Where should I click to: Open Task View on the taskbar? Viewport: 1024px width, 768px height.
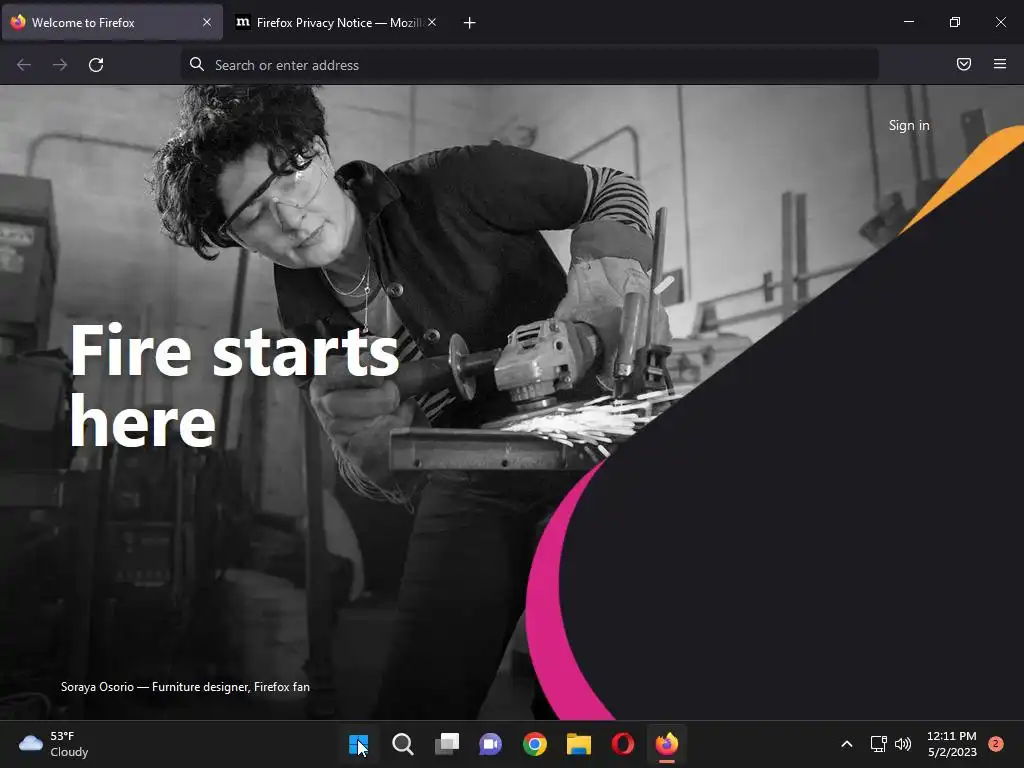(x=447, y=744)
